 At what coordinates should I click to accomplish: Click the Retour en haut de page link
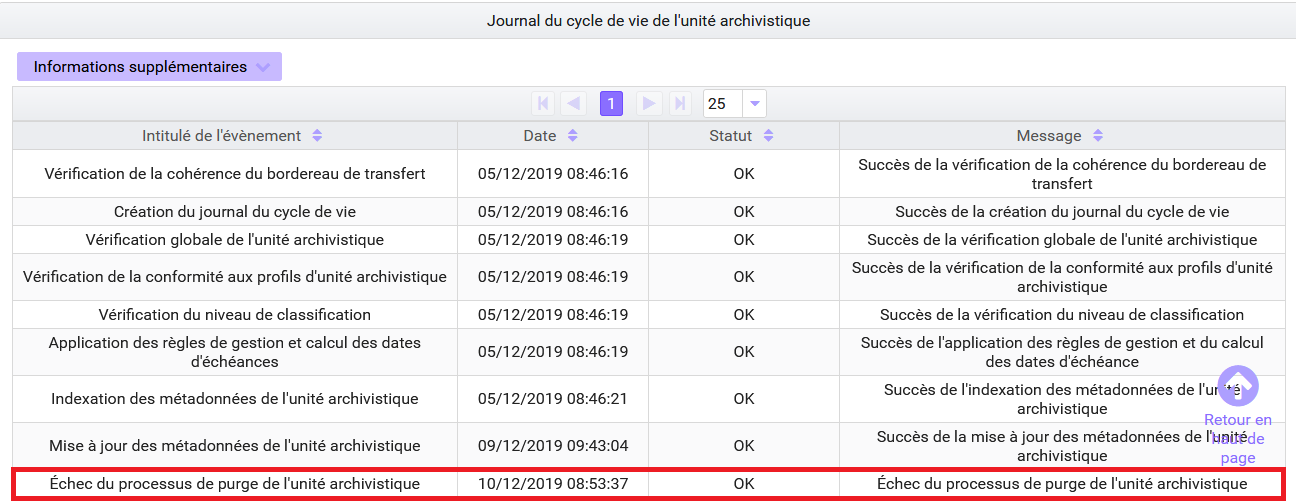click(x=1238, y=438)
